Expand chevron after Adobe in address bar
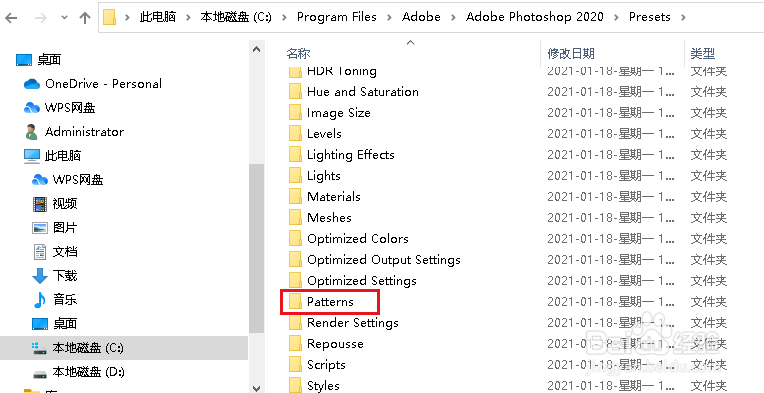 pyautogui.click(x=453, y=18)
